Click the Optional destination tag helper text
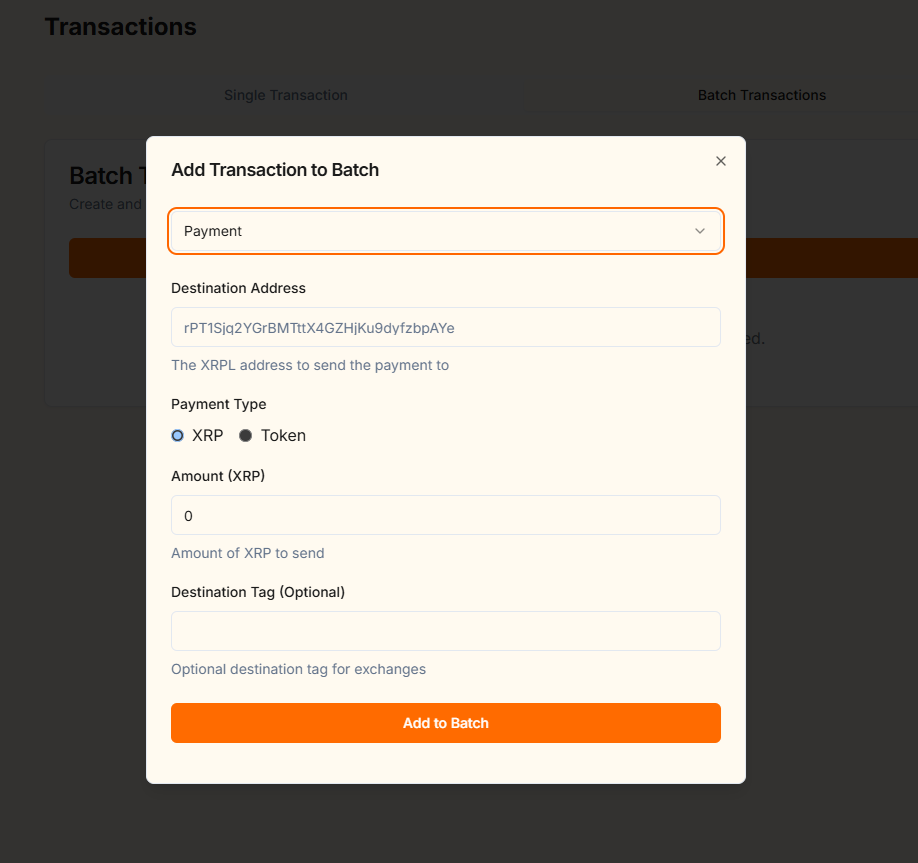918x863 pixels. point(299,669)
